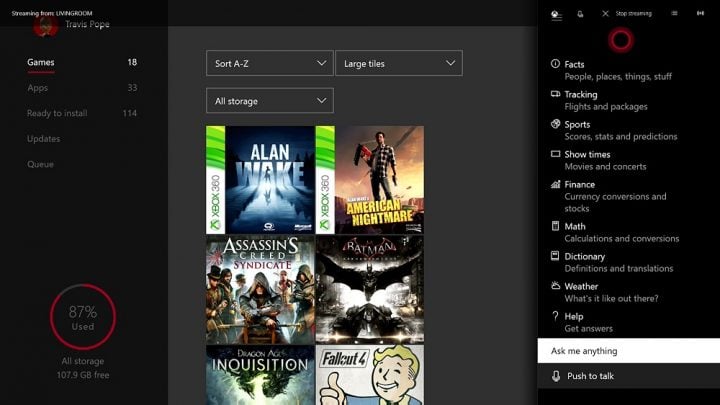Open the Fallout 4 tile
This screenshot has height=405, width=720.
tap(370, 375)
